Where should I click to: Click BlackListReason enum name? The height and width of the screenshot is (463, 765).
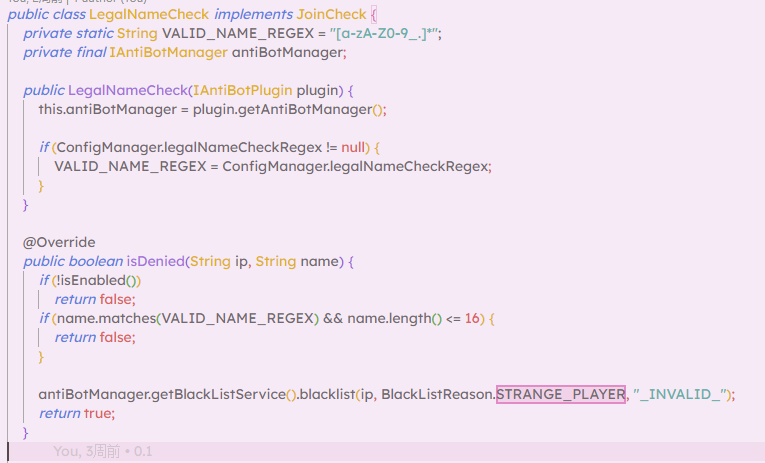point(436,394)
